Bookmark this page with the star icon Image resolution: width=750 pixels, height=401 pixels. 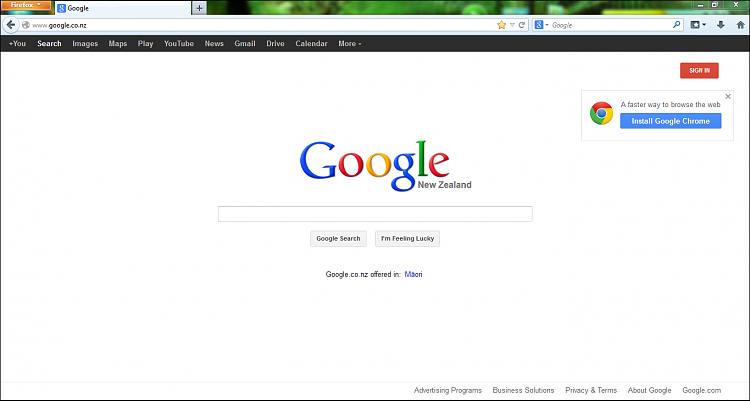501,25
